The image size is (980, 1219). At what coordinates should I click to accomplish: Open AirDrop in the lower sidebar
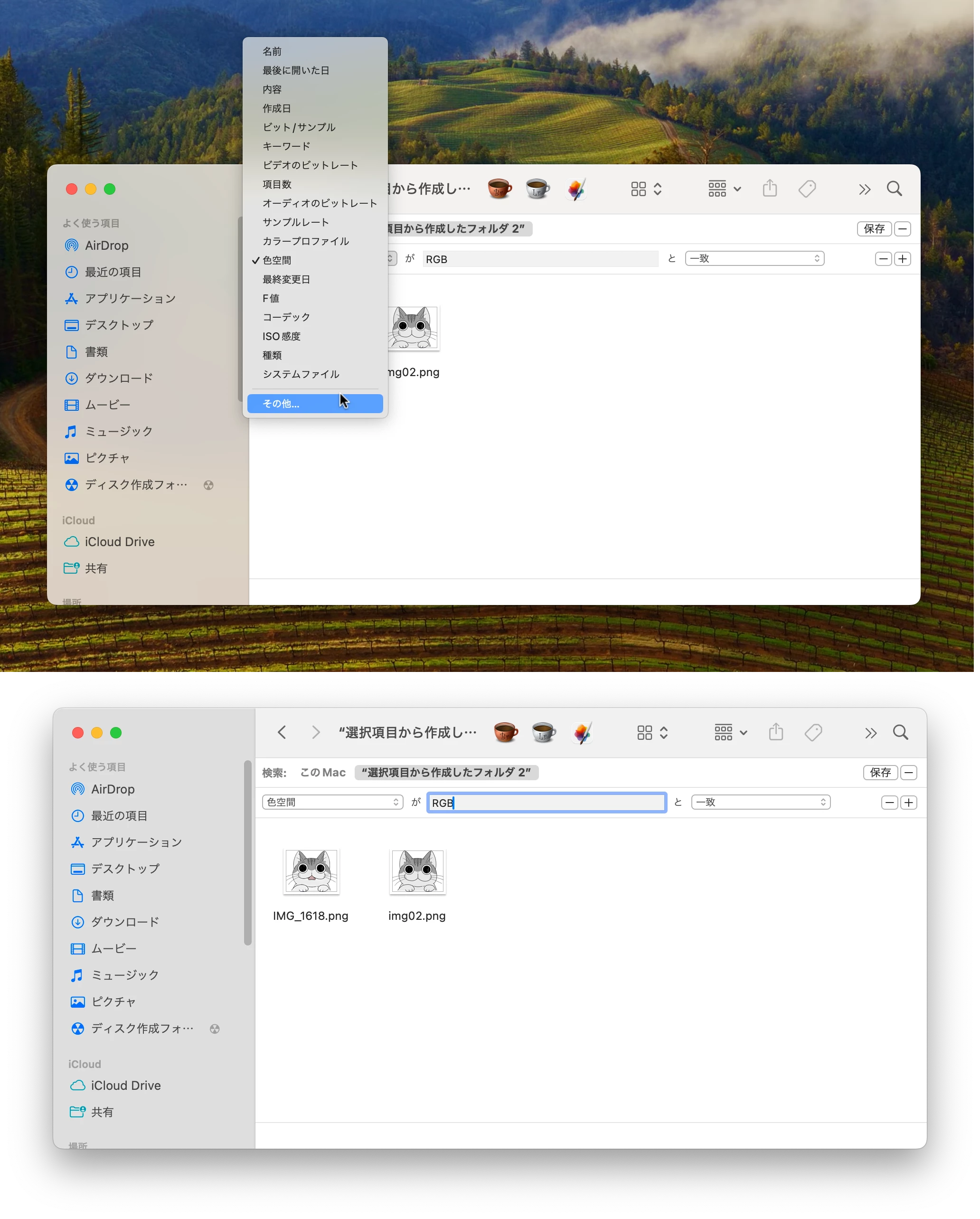click(x=113, y=789)
